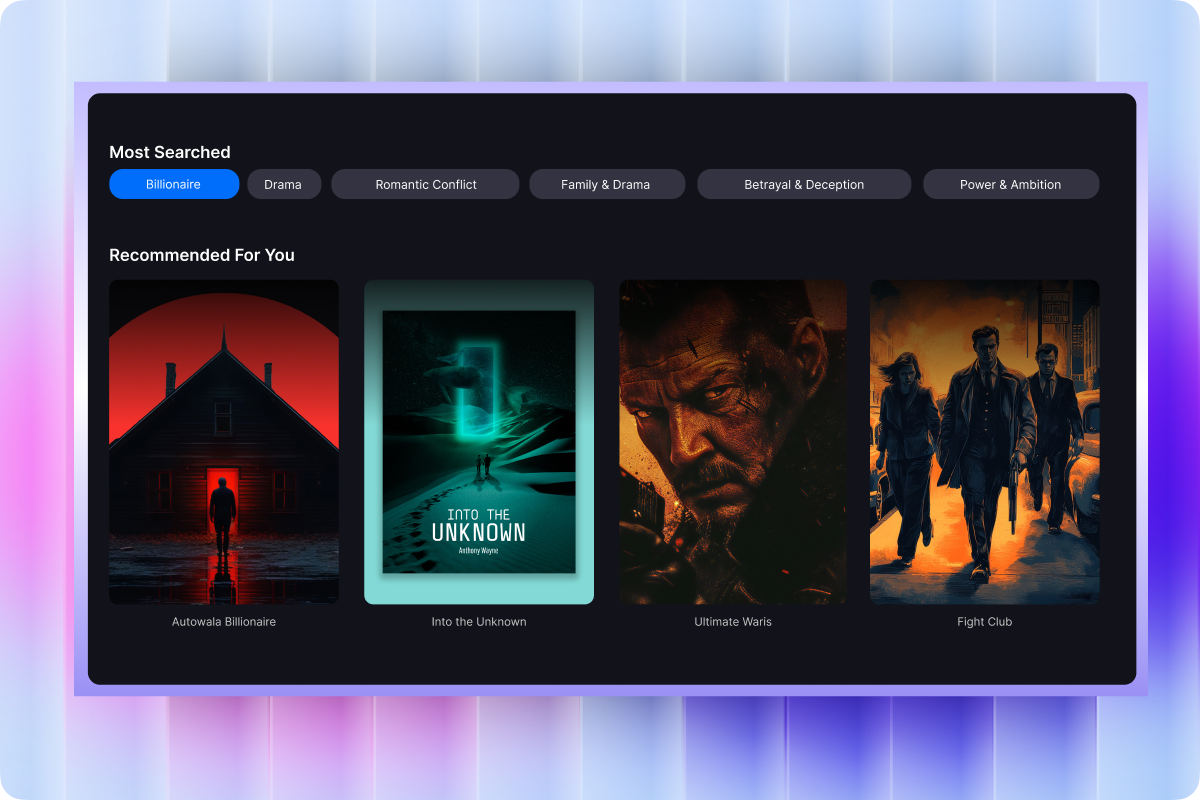Pick the Family & Drama chip

coord(607,184)
